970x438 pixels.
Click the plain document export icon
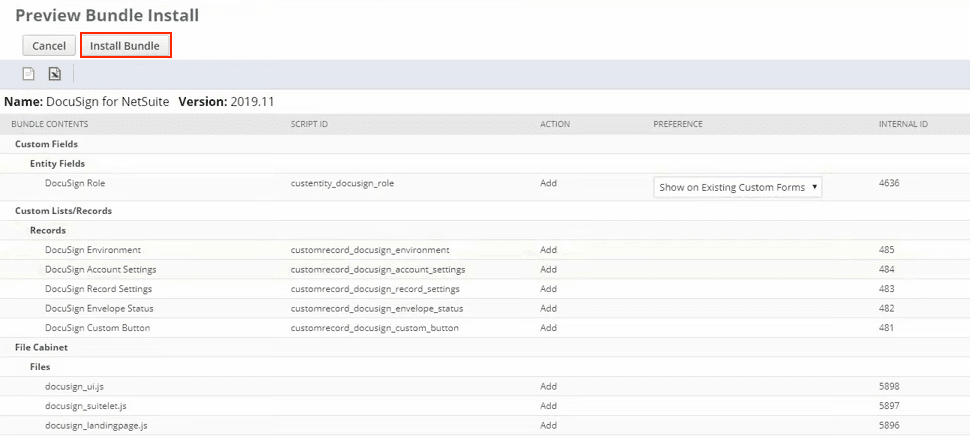click(x=28, y=74)
